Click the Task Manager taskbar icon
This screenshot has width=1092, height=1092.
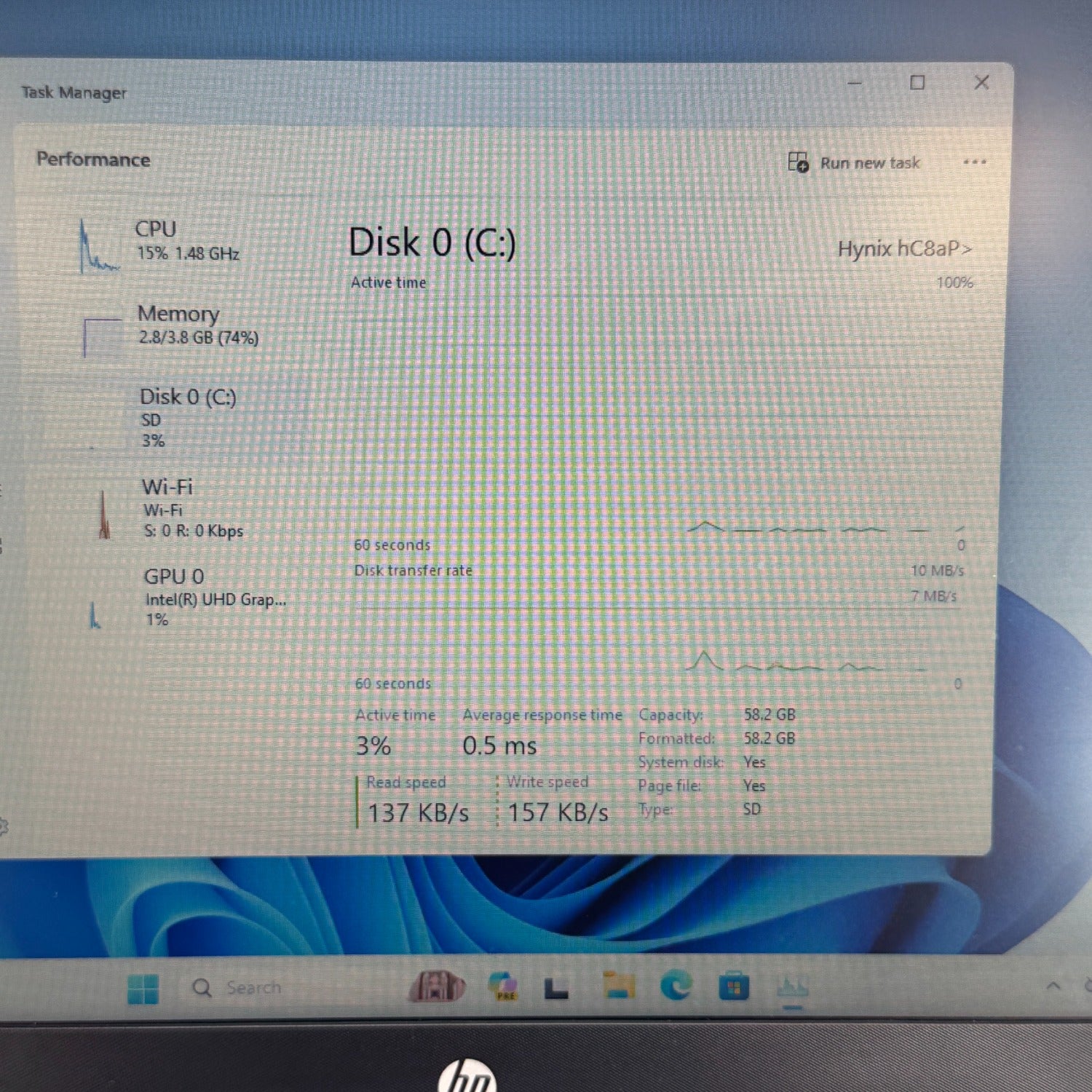(x=792, y=988)
